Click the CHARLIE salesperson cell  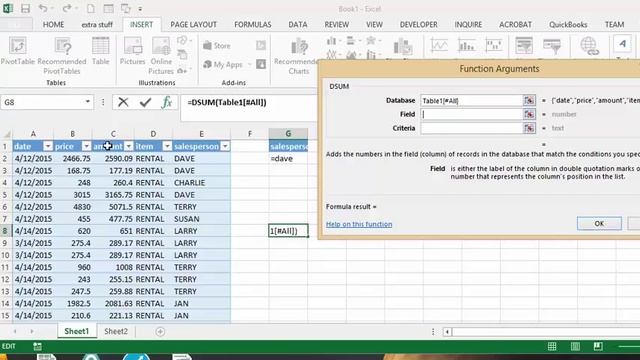pos(201,182)
